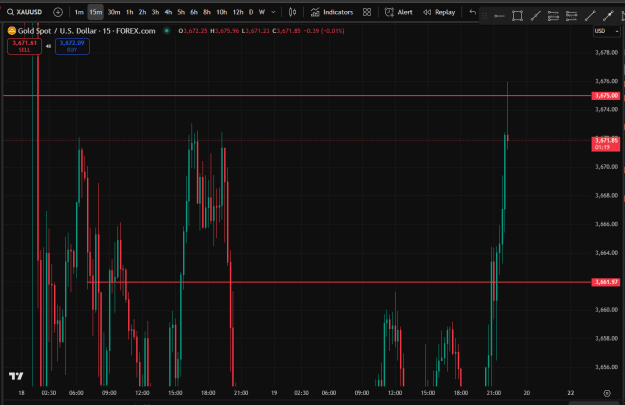
Task: Select the 1h timeframe
Action: pyautogui.click(x=130, y=12)
